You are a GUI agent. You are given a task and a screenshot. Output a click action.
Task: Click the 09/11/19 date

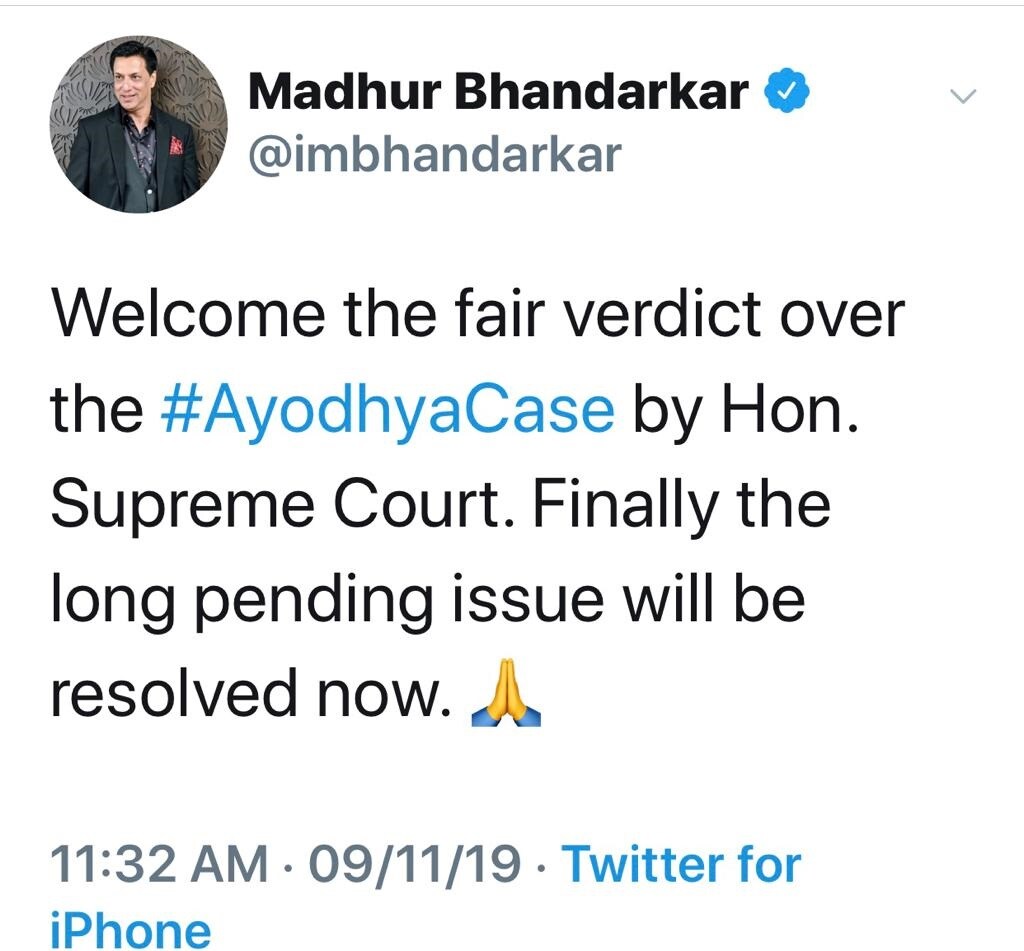(415, 863)
